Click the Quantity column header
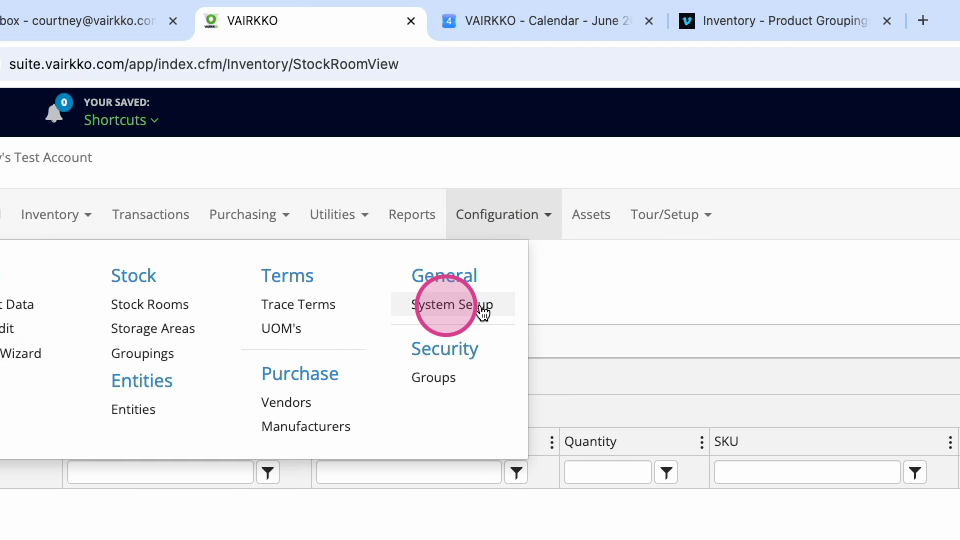This screenshot has height=540, width=960. pyautogui.click(x=590, y=441)
